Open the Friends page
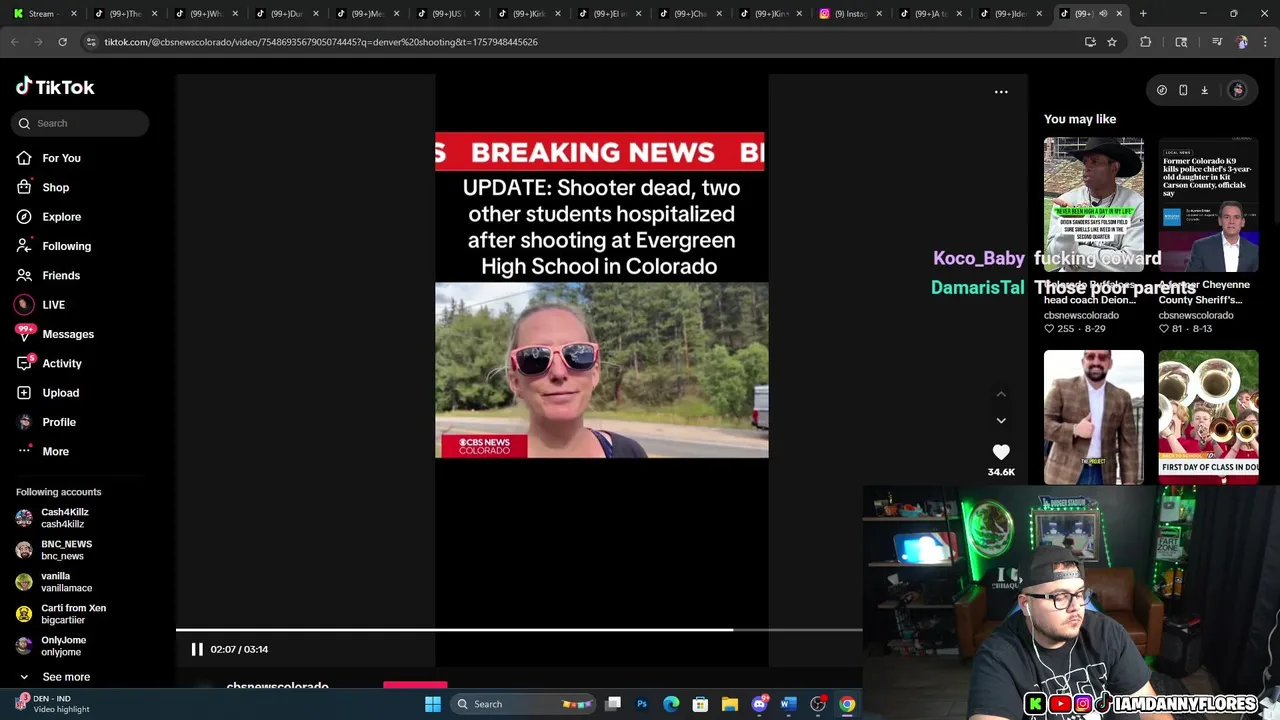1280x720 pixels. [61, 275]
